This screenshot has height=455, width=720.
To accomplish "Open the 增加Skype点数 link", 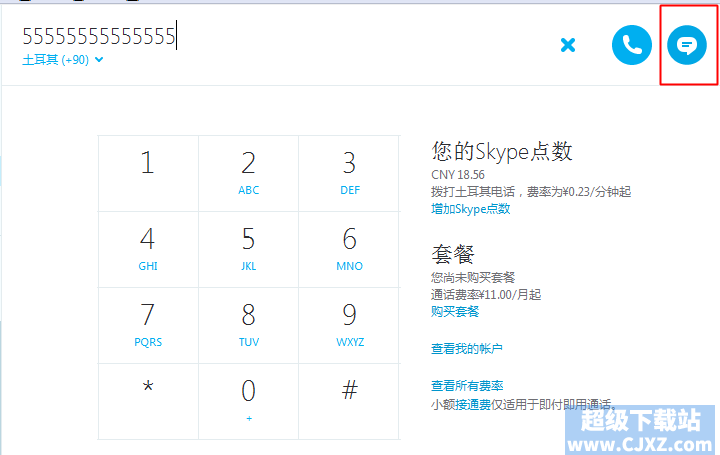I will 471,209.
